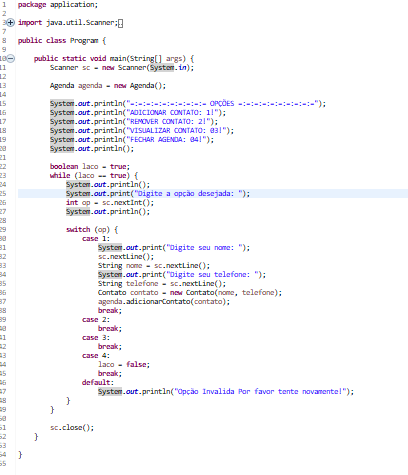The image size is (408, 475).
Task: Click the OPÇÕES println line
Action: pyautogui.click(x=188, y=104)
